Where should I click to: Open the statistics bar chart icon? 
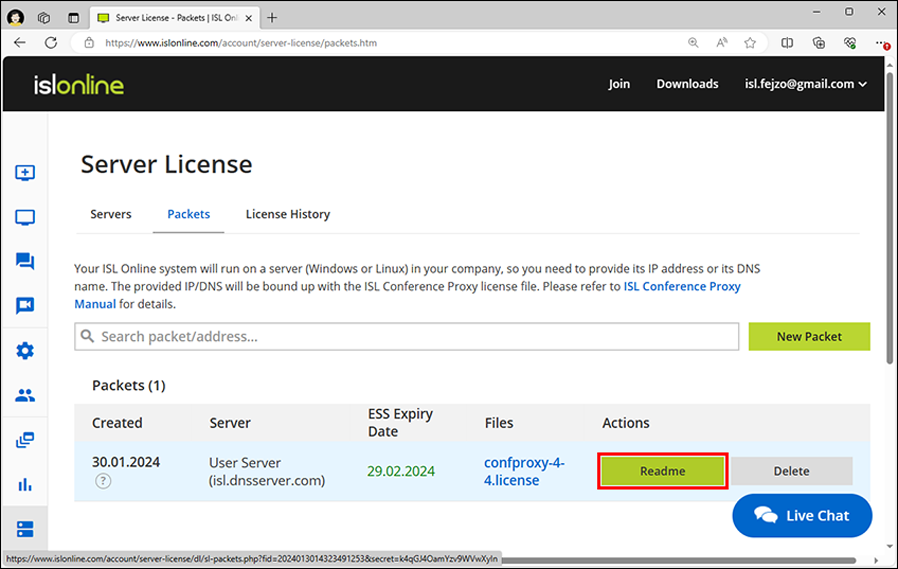pyautogui.click(x=25, y=484)
